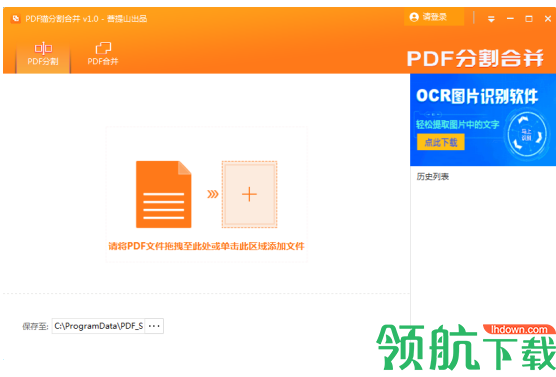Image resolution: width=556 pixels, height=377 pixels.
Task: Open the title bar dropdown menu icon
Action: (x=491, y=19)
